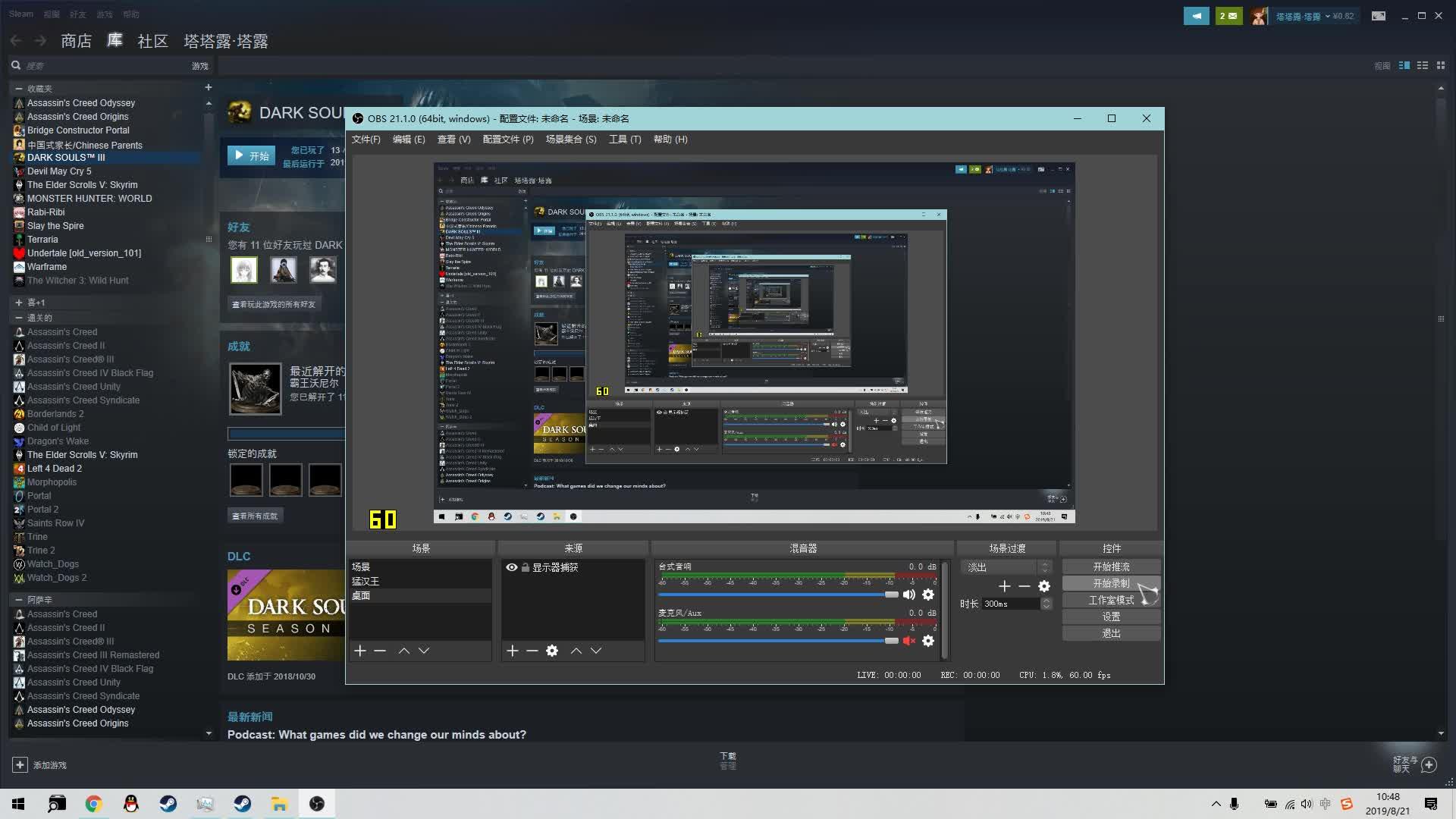Click 查看所有成就 link in Steam

coord(255,516)
